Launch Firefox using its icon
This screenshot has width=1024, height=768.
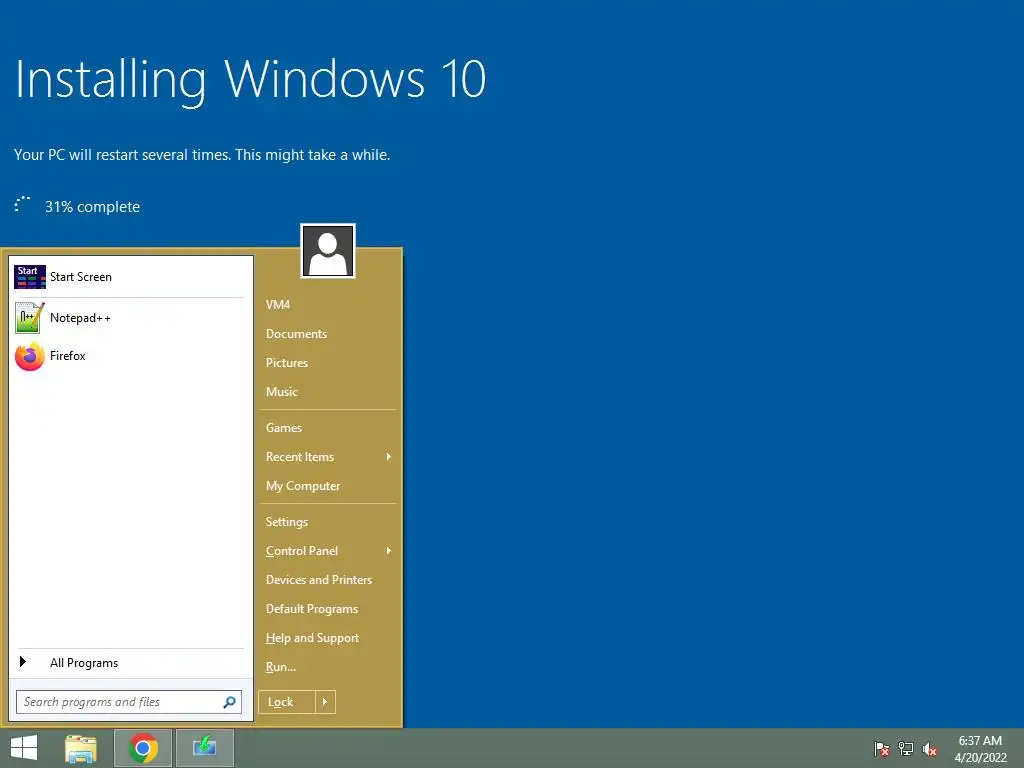coord(30,356)
